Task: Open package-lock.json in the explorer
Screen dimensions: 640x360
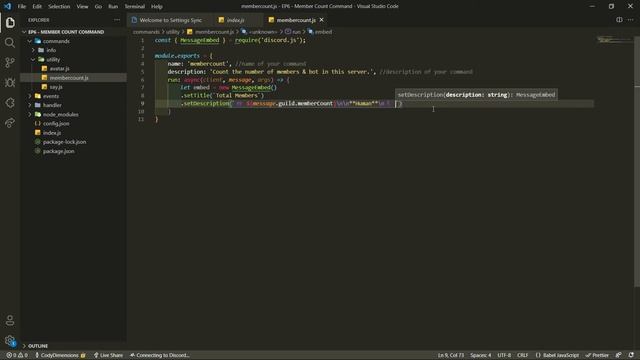Action: (64, 142)
